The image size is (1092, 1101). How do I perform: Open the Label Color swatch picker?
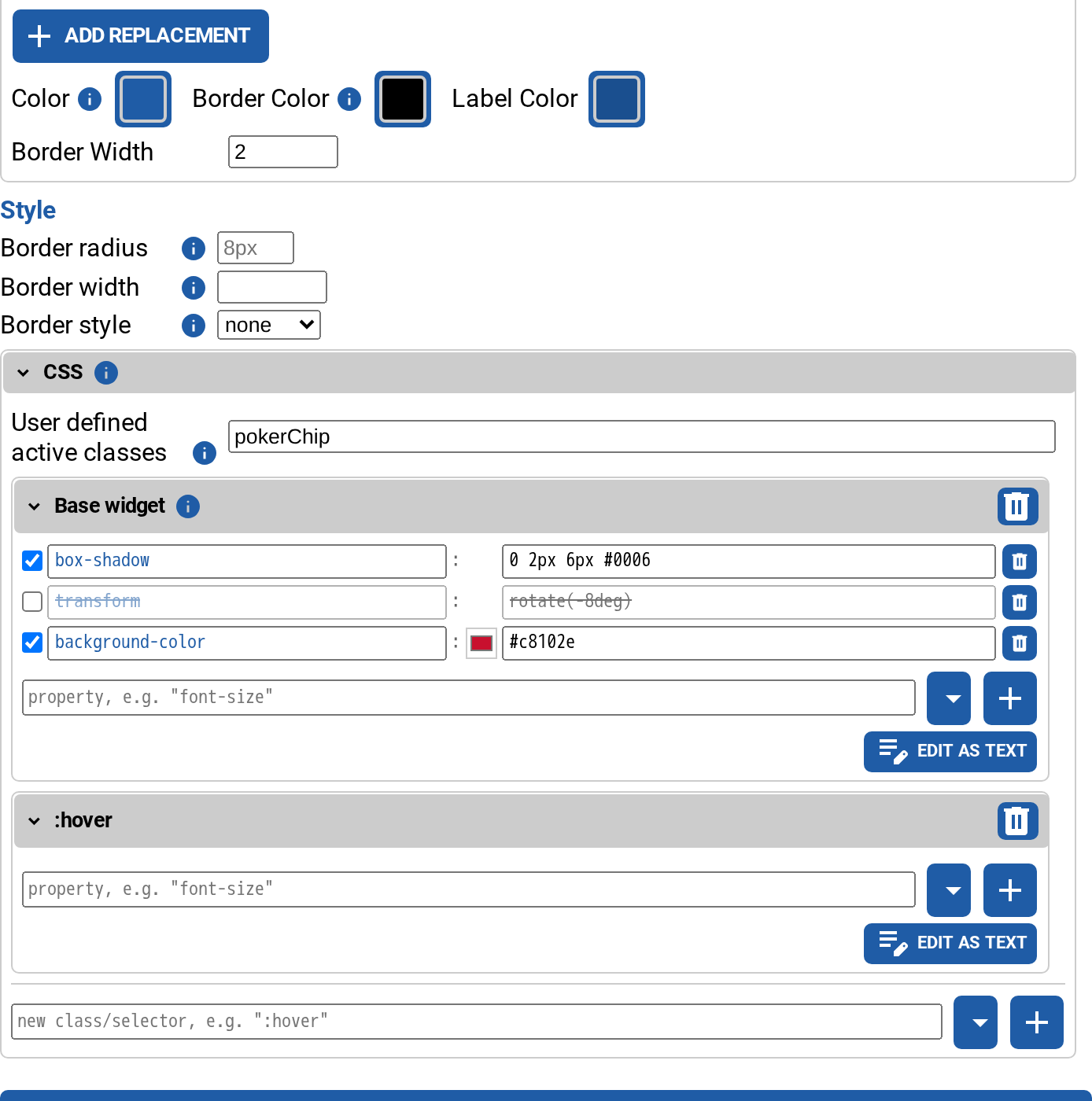[617, 99]
